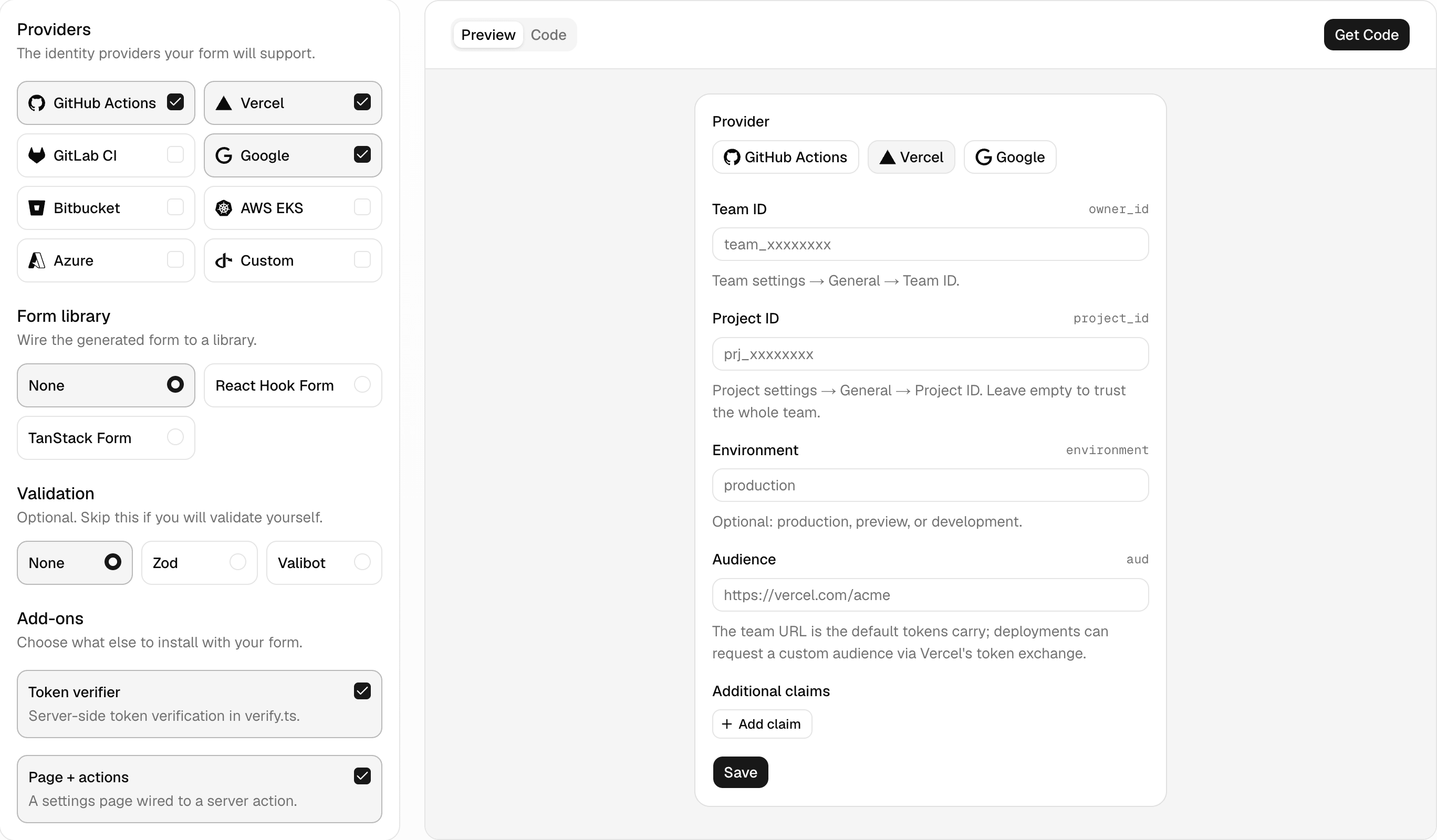Click "A settings page wired to a server action." text
The image size is (1437, 840).
coord(162,801)
